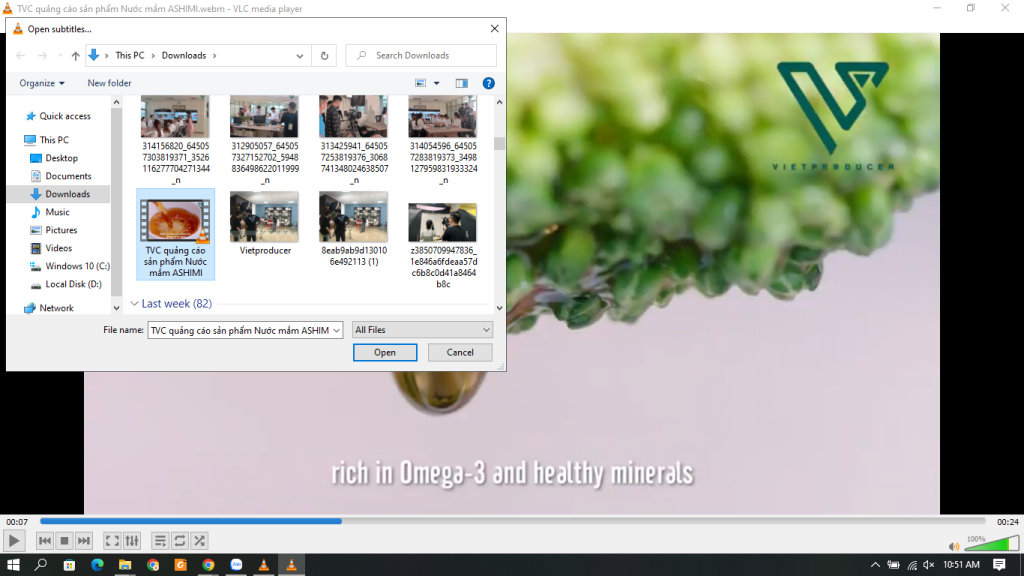Screen dimensions: 1024x576
Task: Play the video in VLC
Action: click(13, 540)
